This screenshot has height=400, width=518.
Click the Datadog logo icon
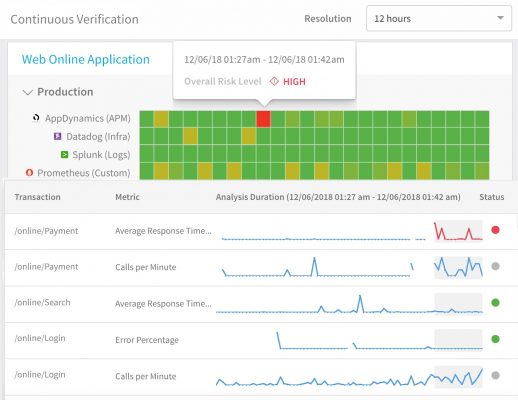[58, 136]
